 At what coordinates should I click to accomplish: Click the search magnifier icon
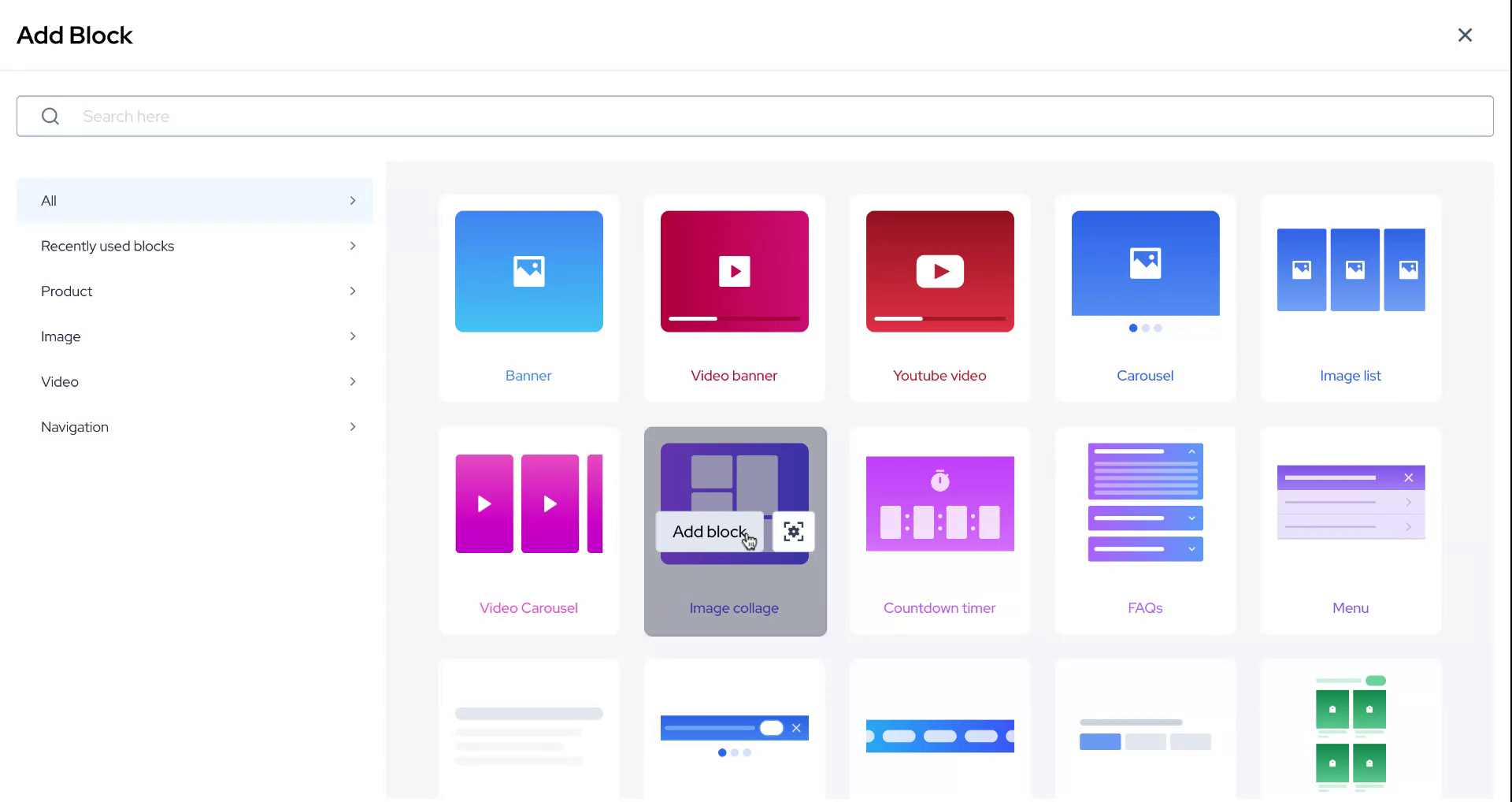point(50,117)
